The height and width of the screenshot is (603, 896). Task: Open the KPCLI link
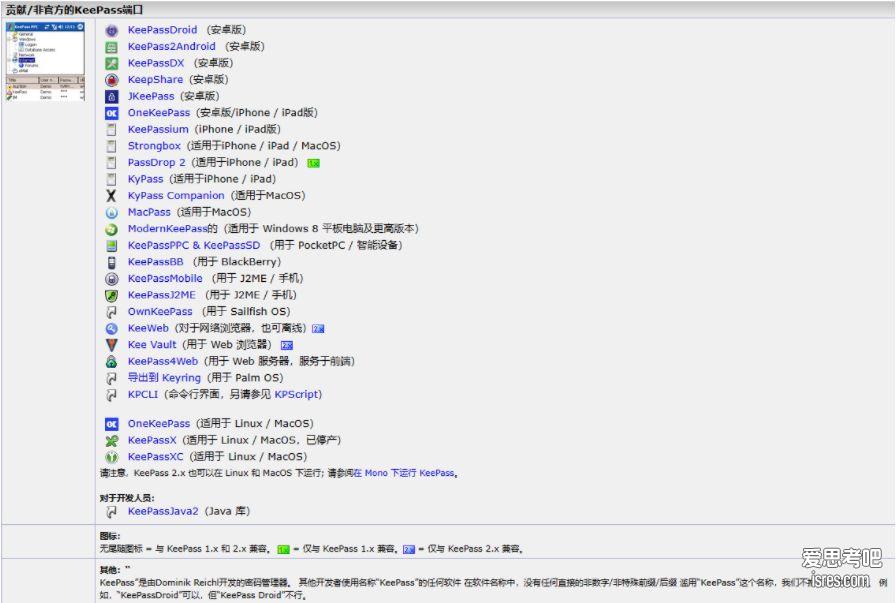point(143,394)
